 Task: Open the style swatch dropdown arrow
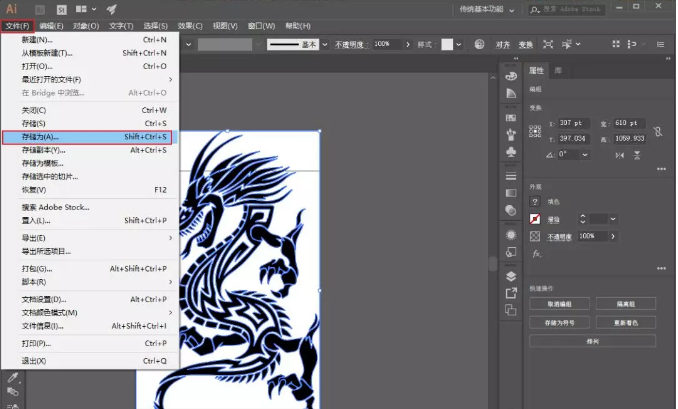coord(458,44)
